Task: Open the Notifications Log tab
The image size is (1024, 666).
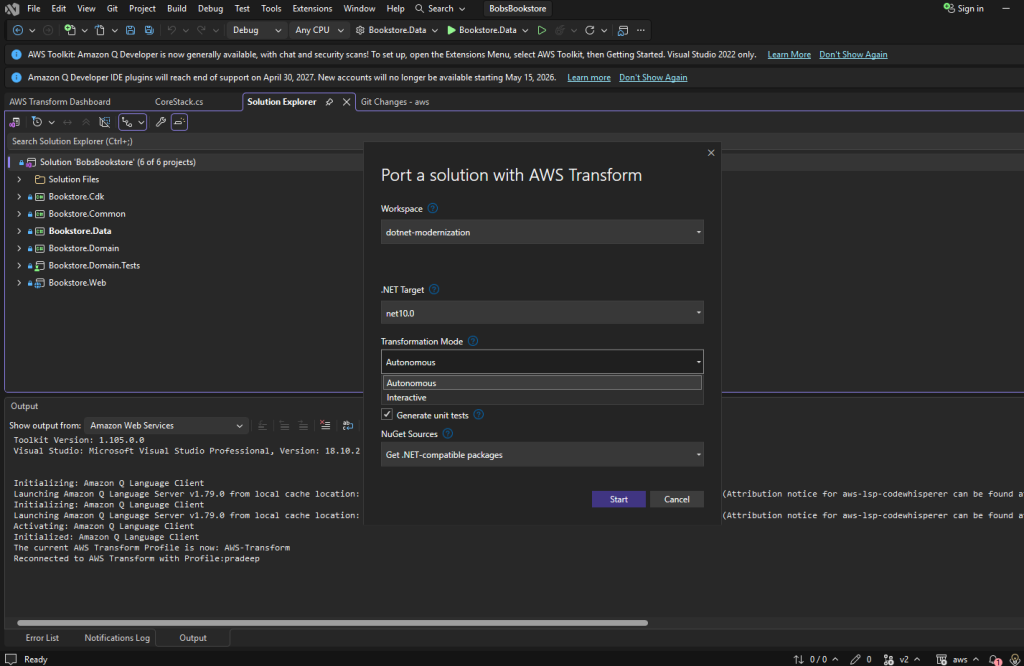Action: click(x=117, y=638)
